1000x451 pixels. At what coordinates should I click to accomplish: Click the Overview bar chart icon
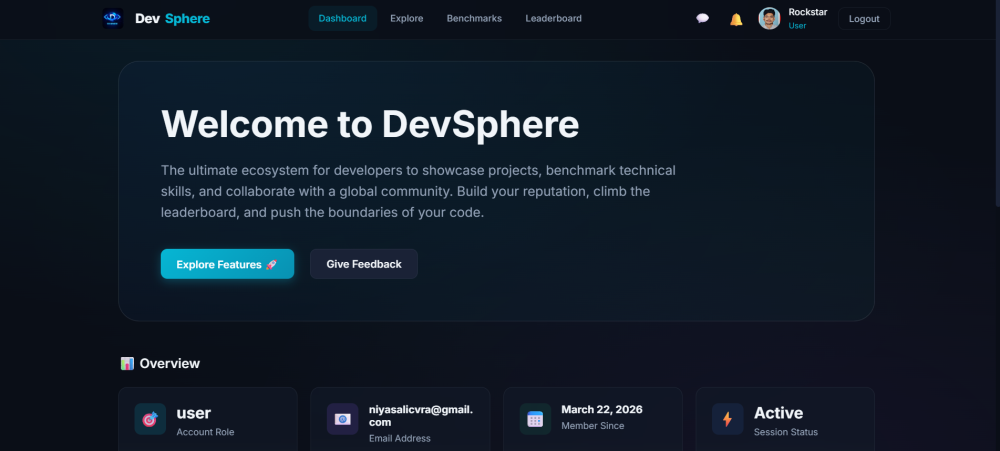click(127, 364)
